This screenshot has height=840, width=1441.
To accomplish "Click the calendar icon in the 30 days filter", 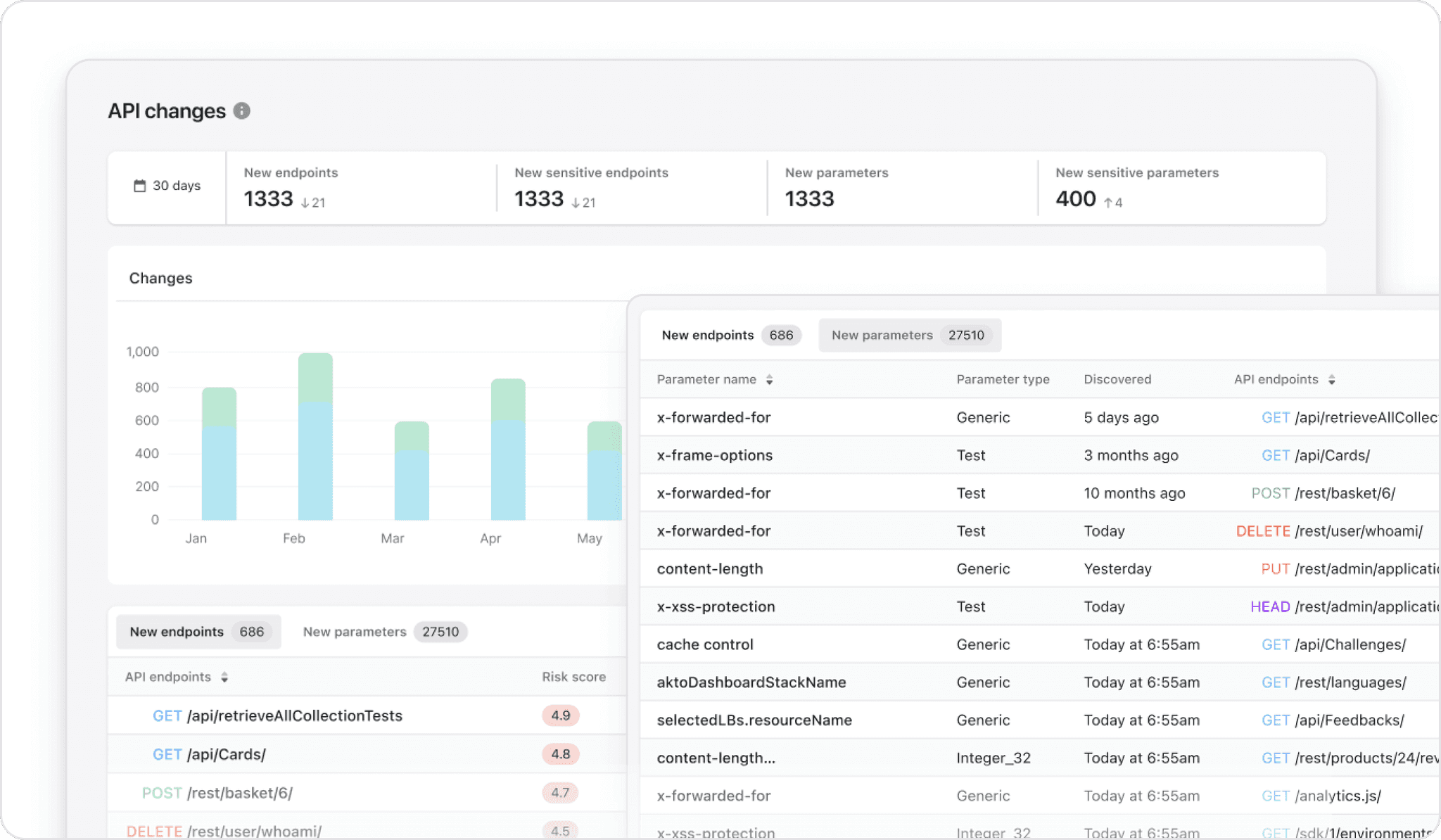I will [x=139, y=185].
